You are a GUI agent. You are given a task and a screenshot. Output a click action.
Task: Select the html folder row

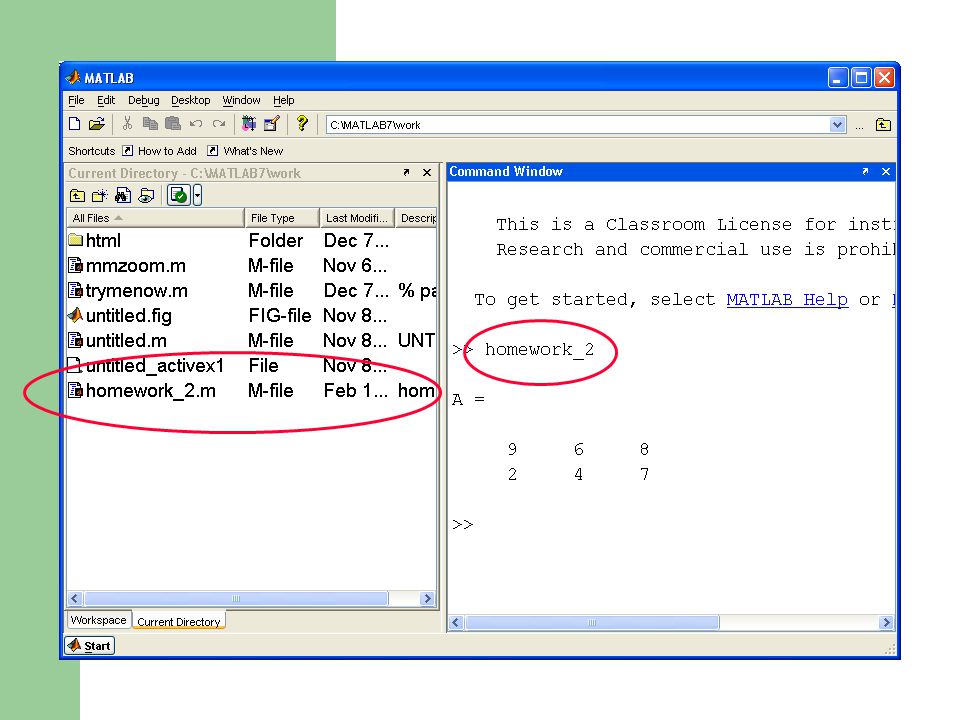pos(251,241)
